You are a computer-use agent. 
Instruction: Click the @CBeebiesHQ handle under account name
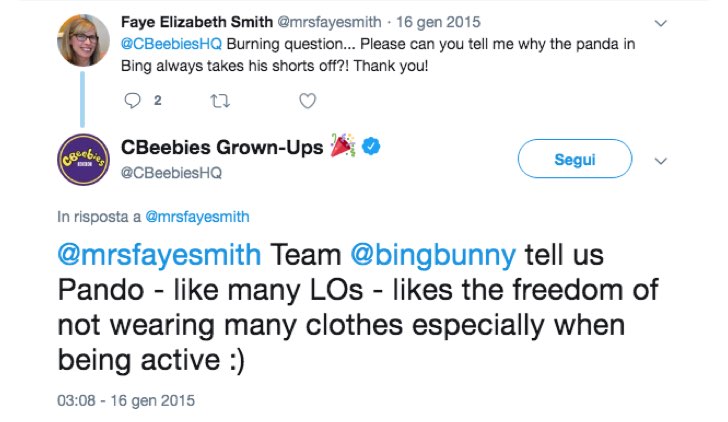pyautogui.click(x=171, y=173)
